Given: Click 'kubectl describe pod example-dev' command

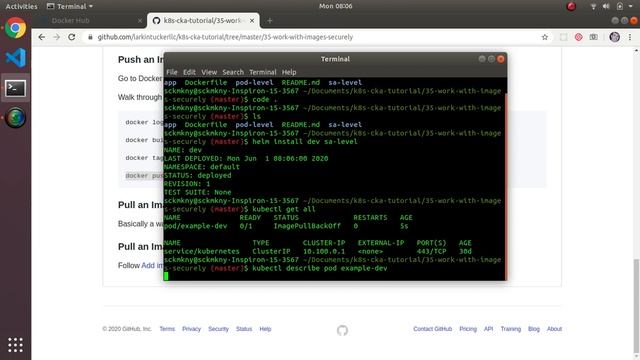Looking at the screenshot, I should click(x=320, y=268).
